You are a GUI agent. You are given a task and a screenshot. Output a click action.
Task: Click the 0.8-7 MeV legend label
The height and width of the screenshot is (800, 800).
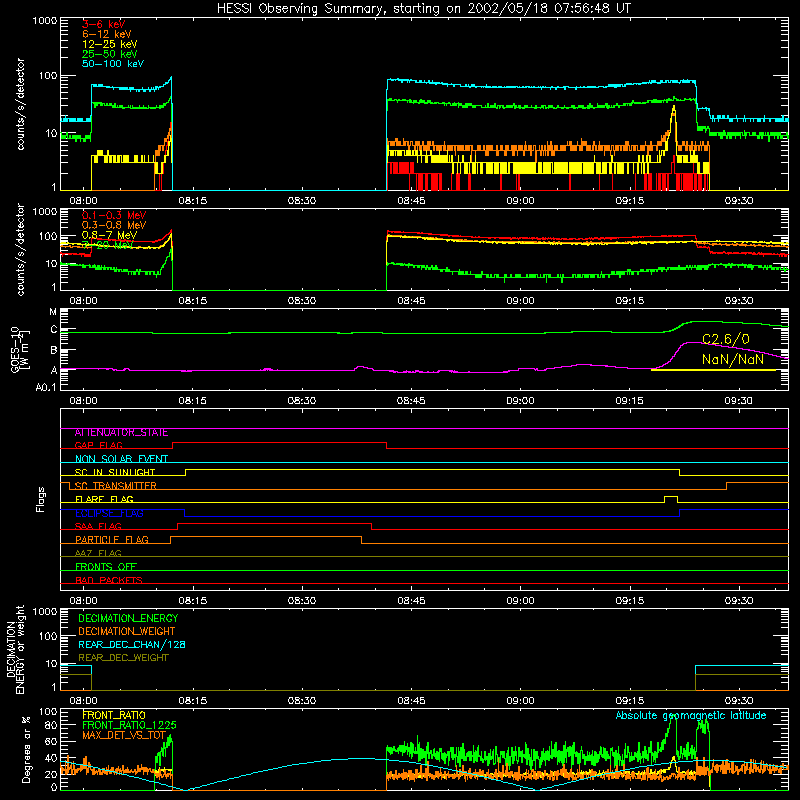[110, 235]
